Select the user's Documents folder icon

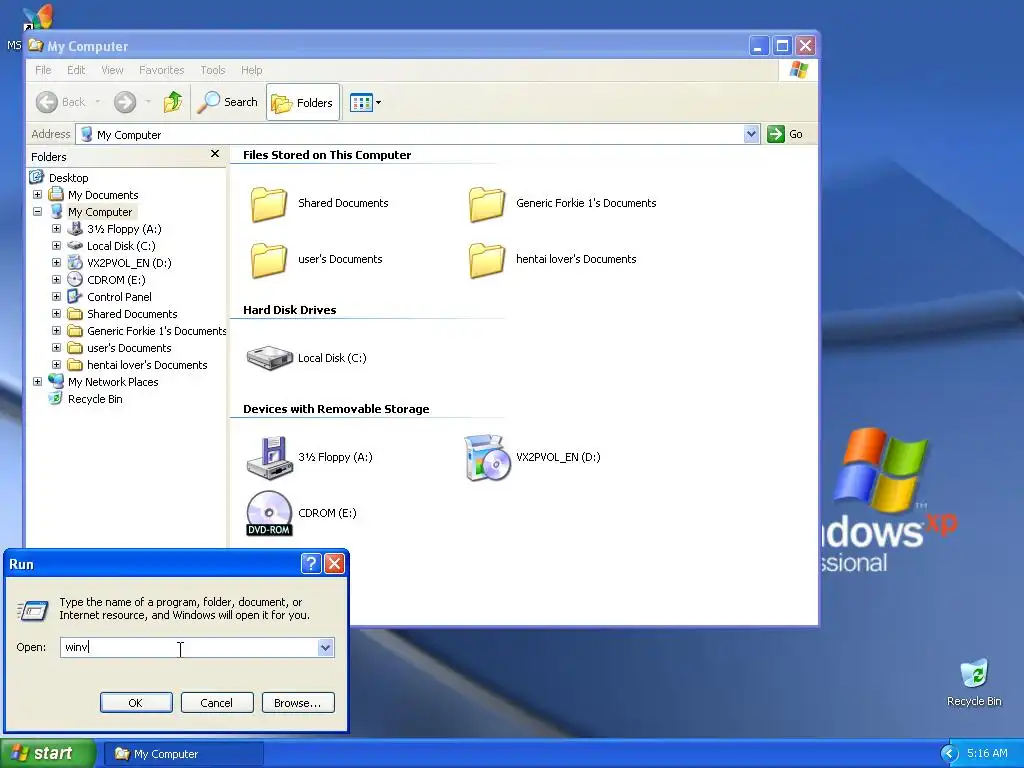click(269, 260)
